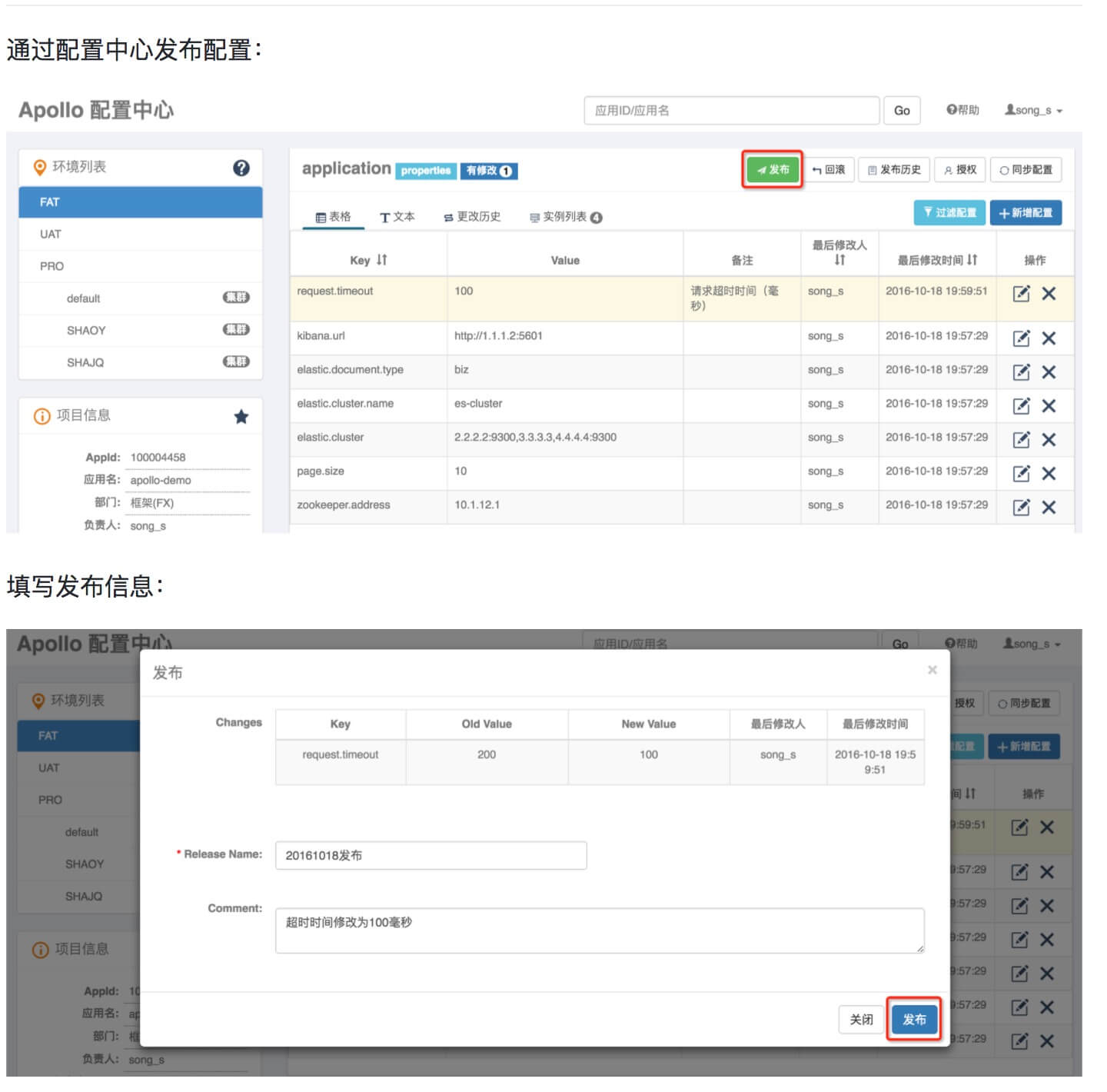1107x1092 pixels.
Task: Switch to the 表格 tab
Action: [x=334, y=217]
